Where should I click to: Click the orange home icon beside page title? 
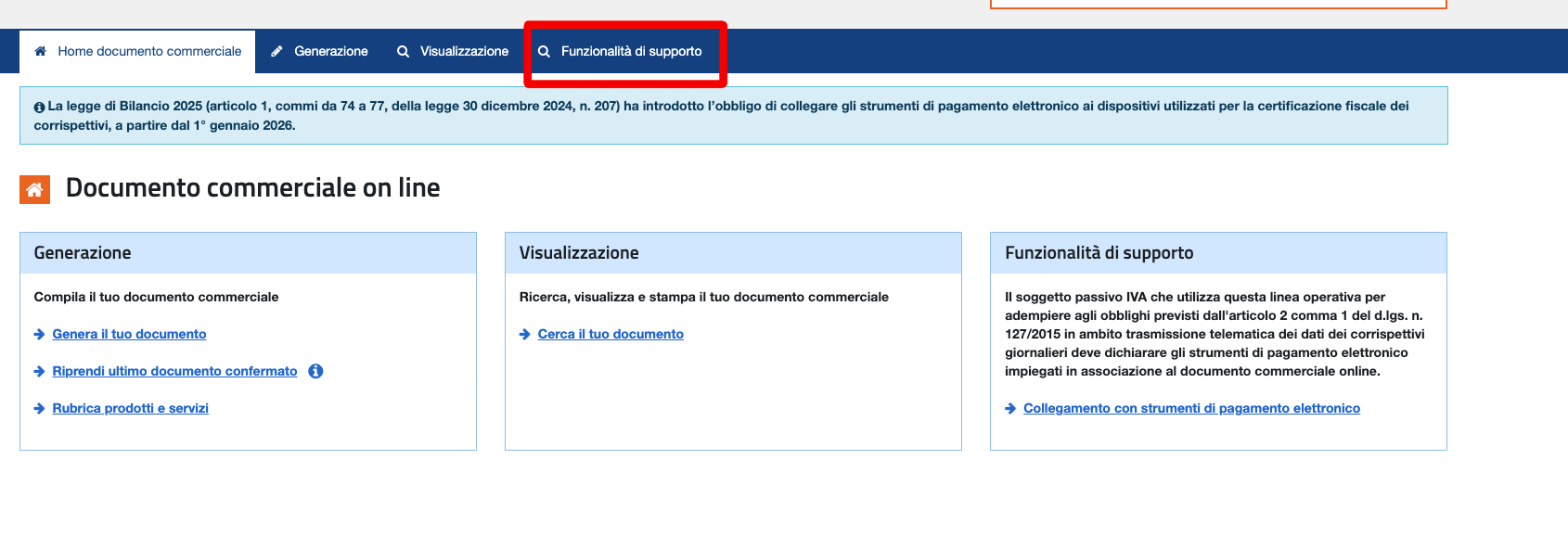[x=34, y=189]
